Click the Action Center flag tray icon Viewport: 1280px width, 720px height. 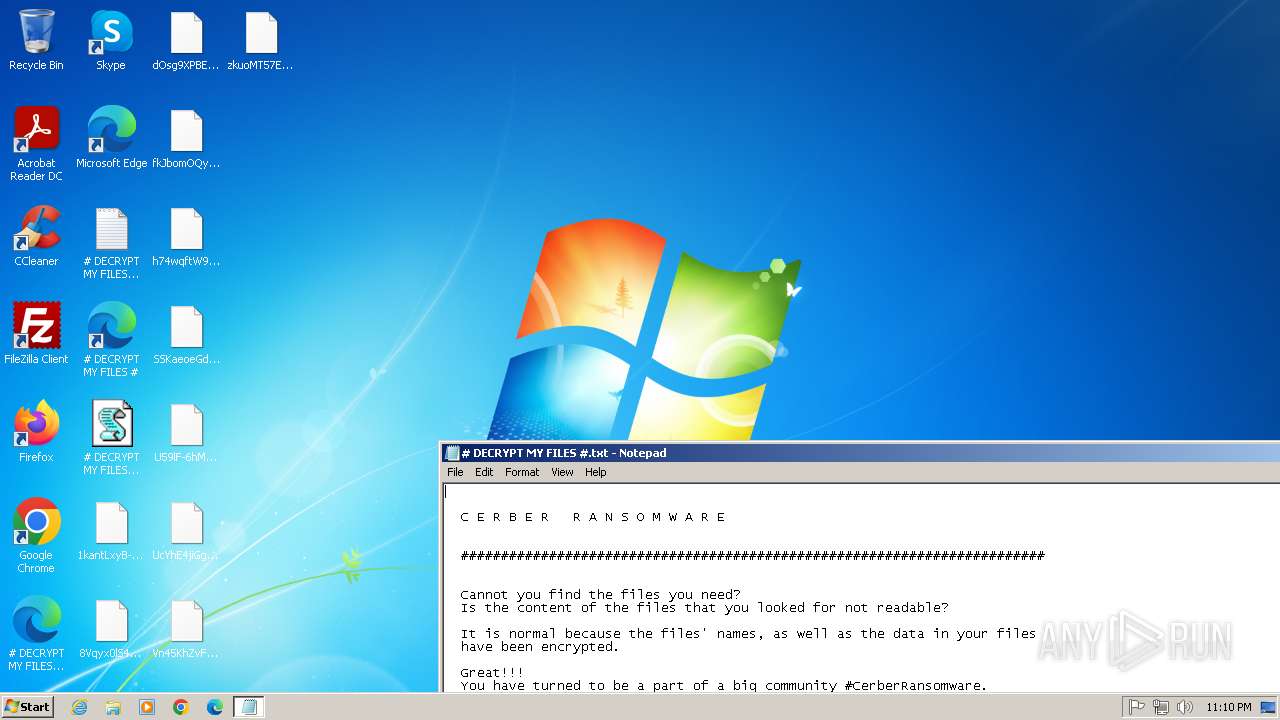(1137, 707)
